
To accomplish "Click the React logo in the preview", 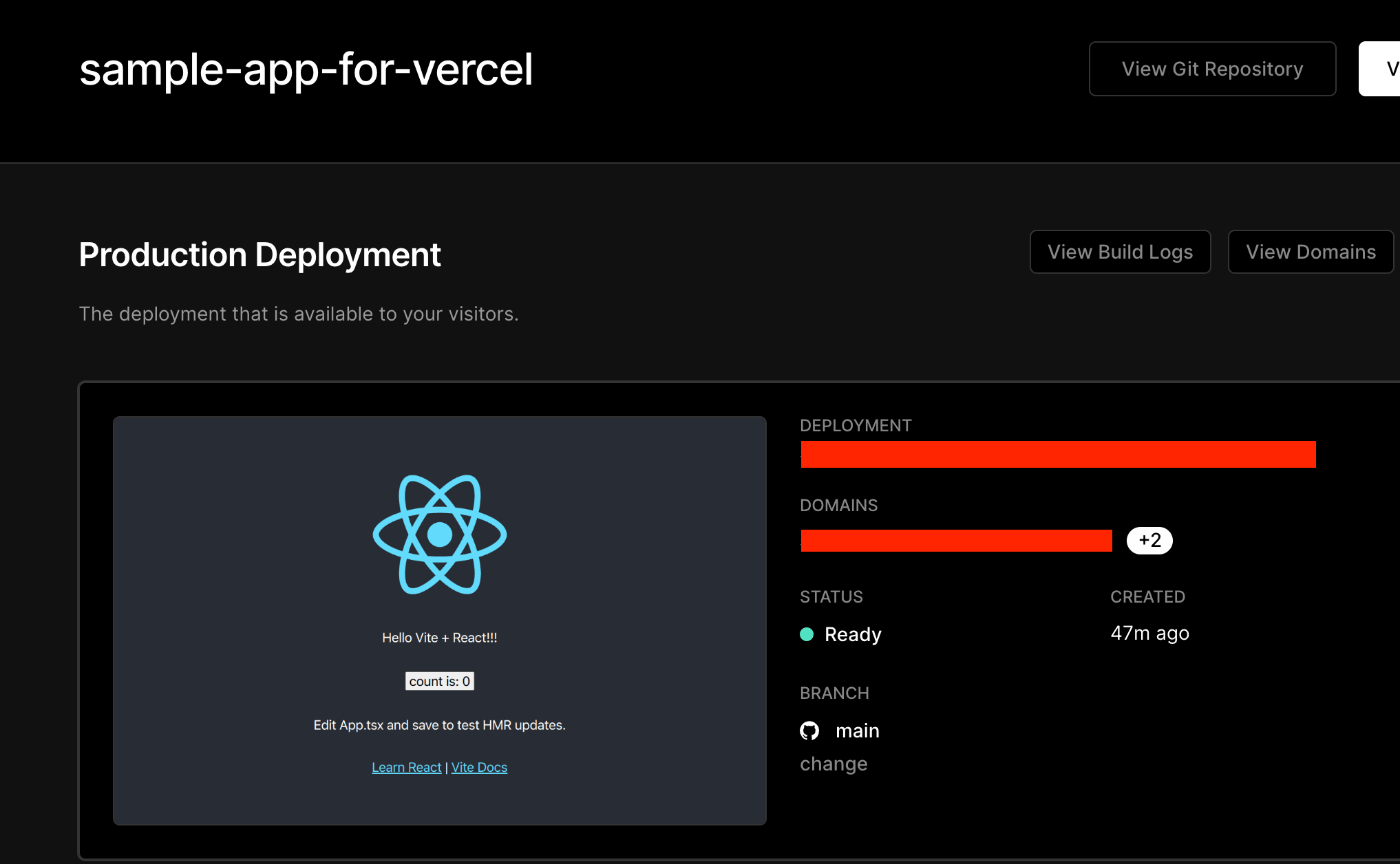I will coord(440,535).
